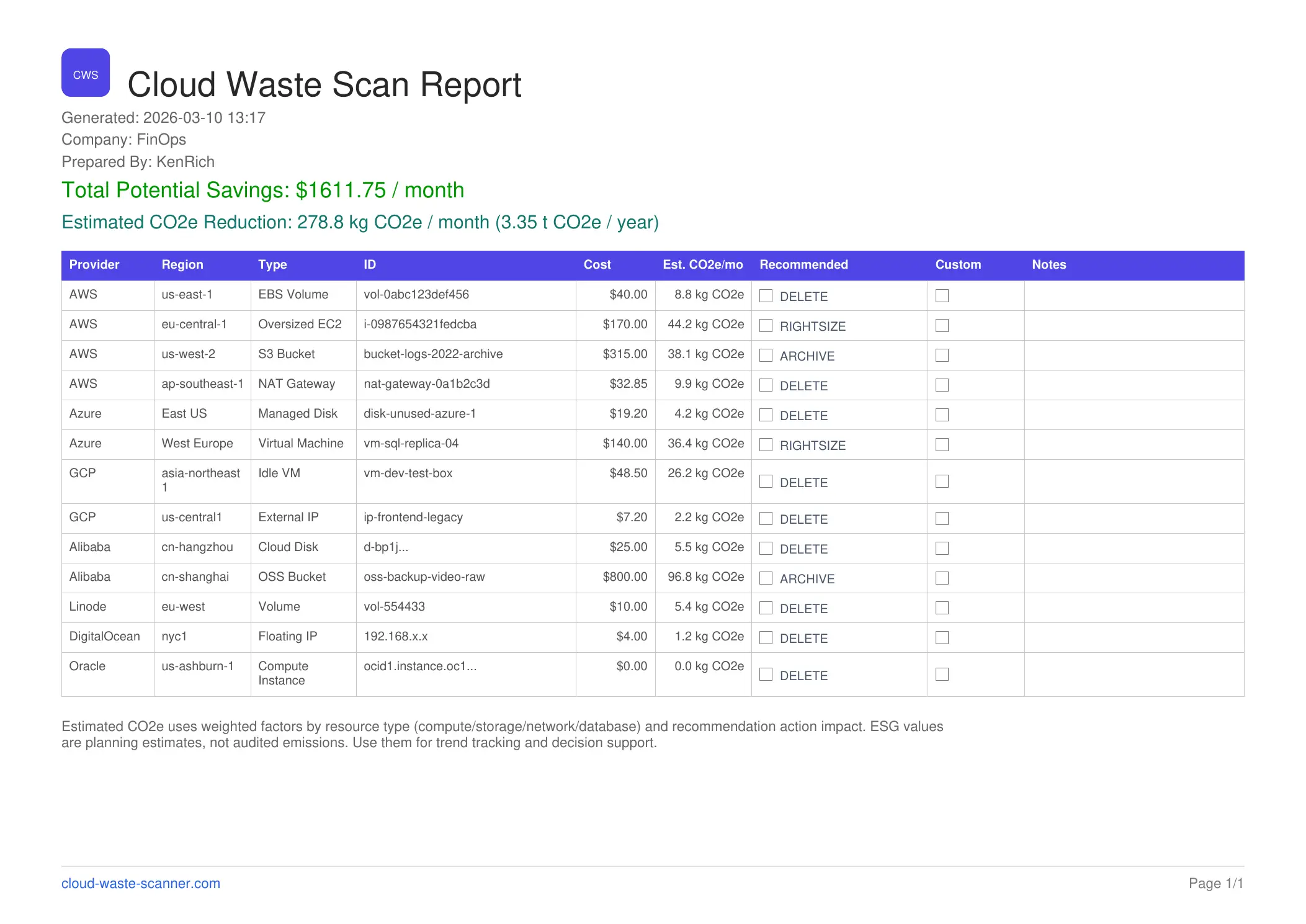The width and height of the screenshot is (1306, 924).
Task: Tick Custom checkbox in the Floating IP row
Action: 942,637
